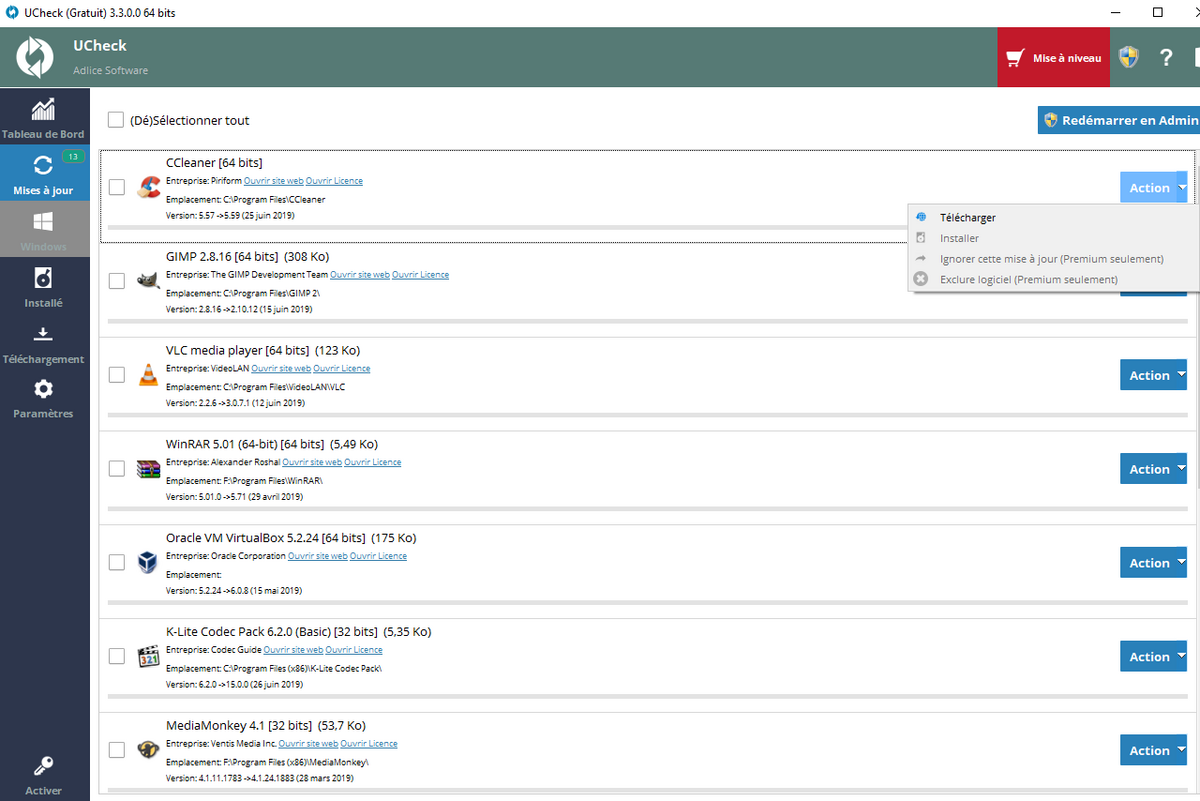Select 'Emplacement: F:\Program Files\WinRAR\' text

(x=244, y=481)
